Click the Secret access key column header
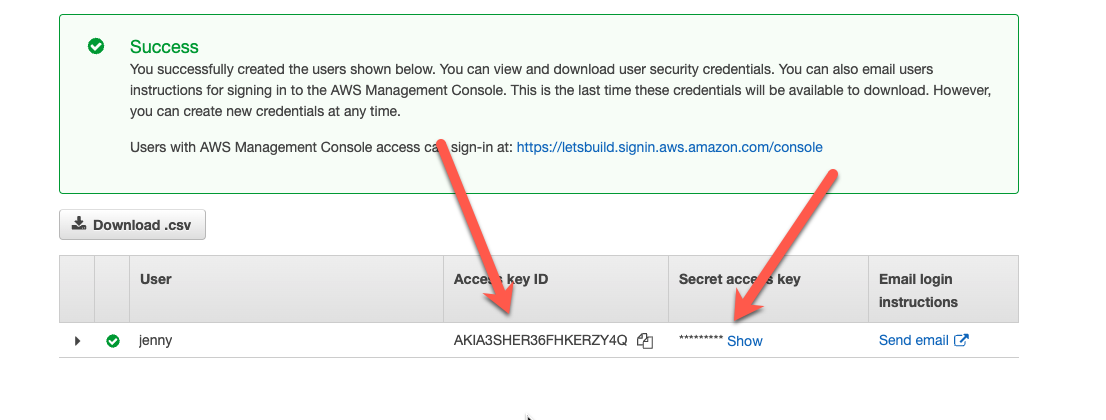This screenshot has height=420, width=1106. pyautogui.click(x=739, y=279)
